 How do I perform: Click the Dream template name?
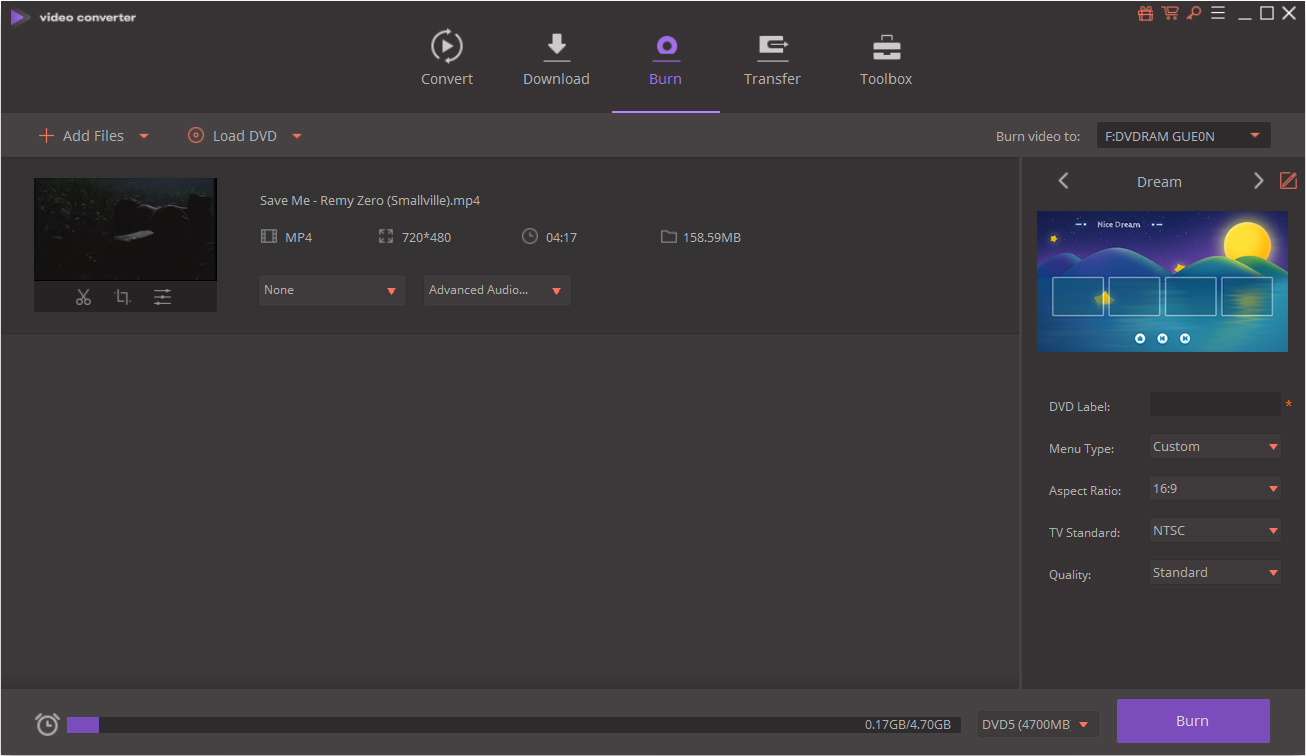(1159, 182)
